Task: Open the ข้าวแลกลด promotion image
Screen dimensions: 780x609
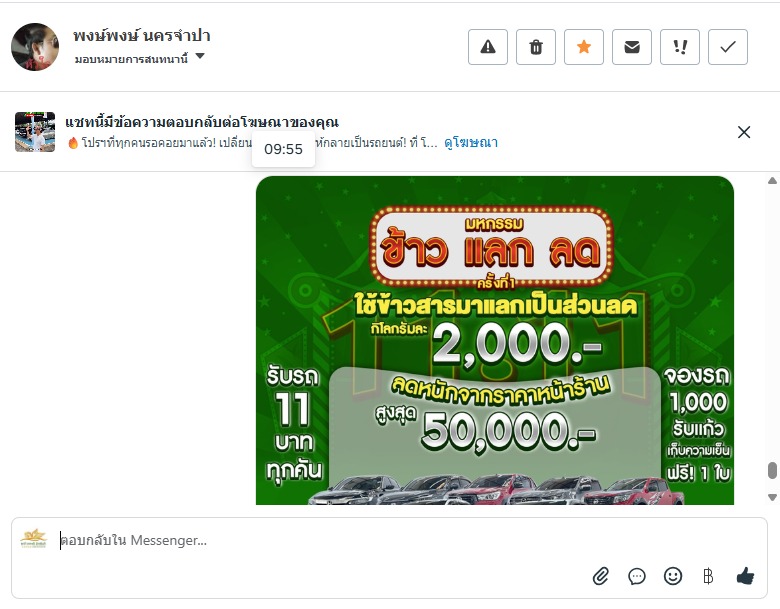Action: (x=495, y=340)
